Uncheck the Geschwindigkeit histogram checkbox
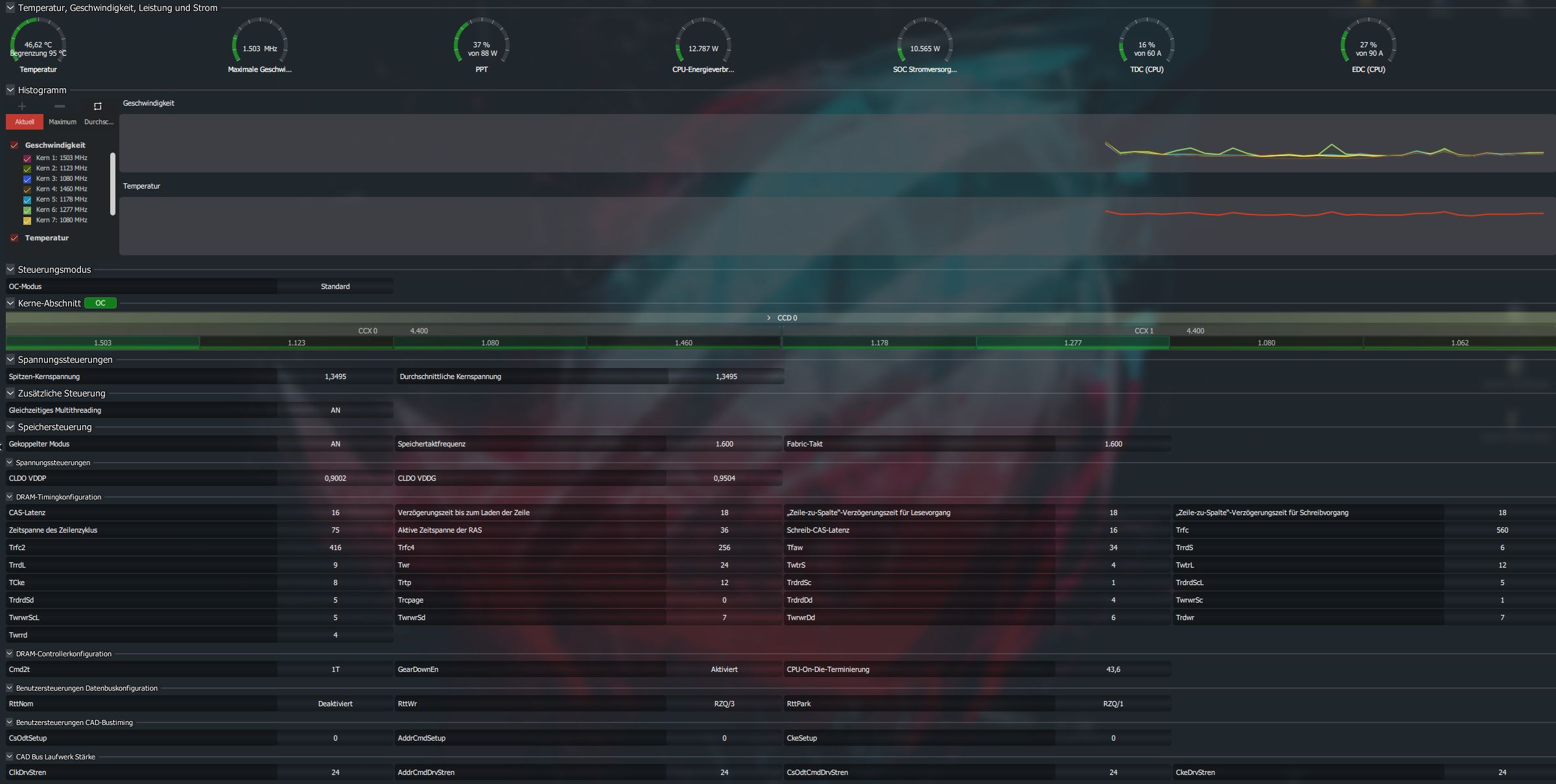1556x784 pixels. pos(14,145)
